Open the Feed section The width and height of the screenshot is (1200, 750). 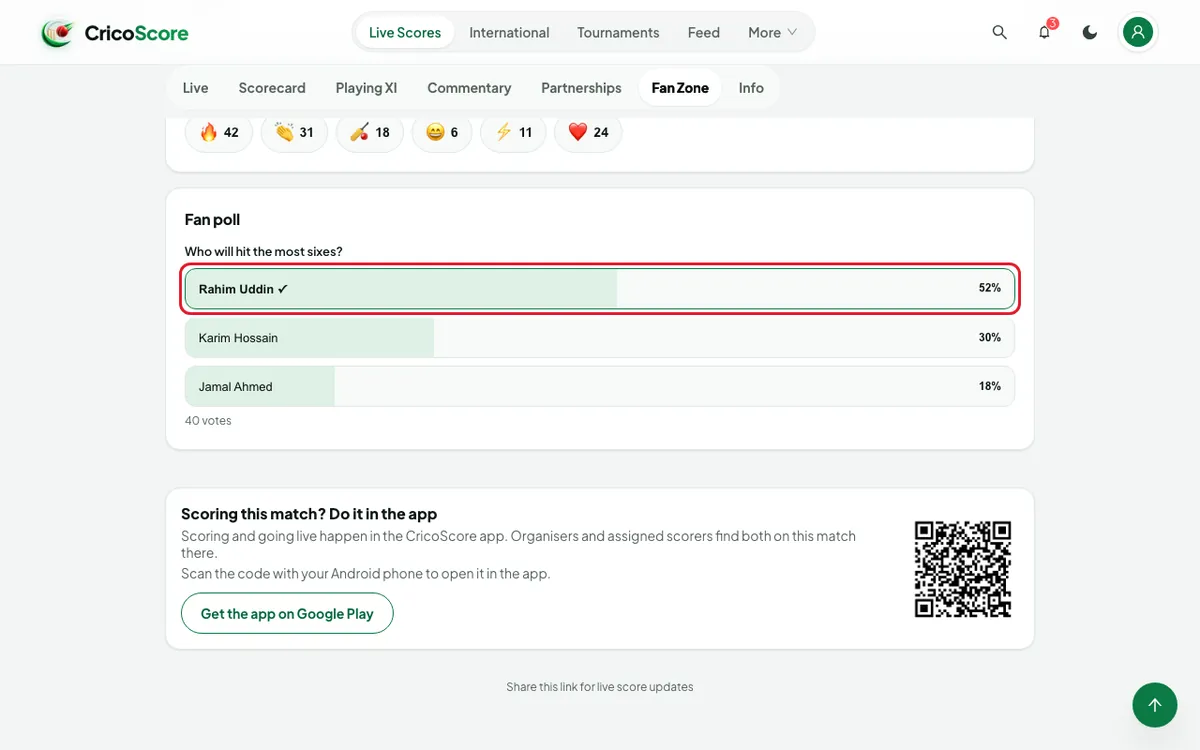(x=704, y=32)
